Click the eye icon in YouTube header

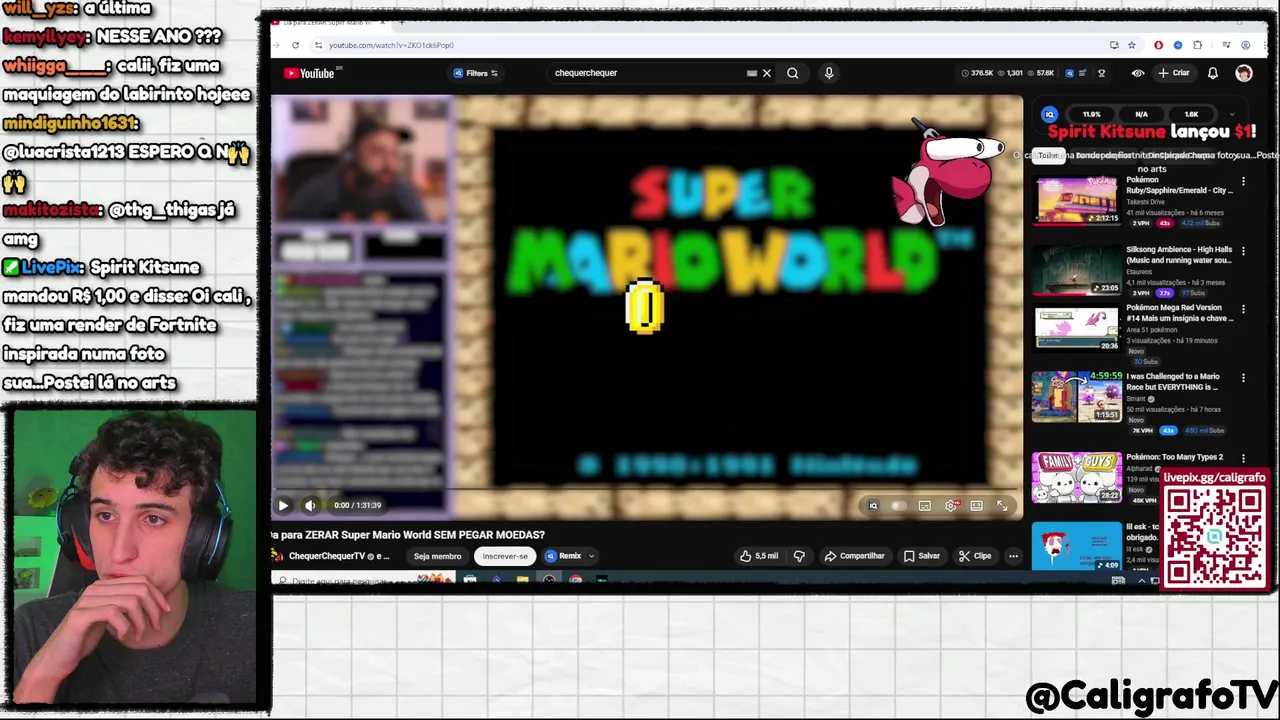[x=1138, y=73]
